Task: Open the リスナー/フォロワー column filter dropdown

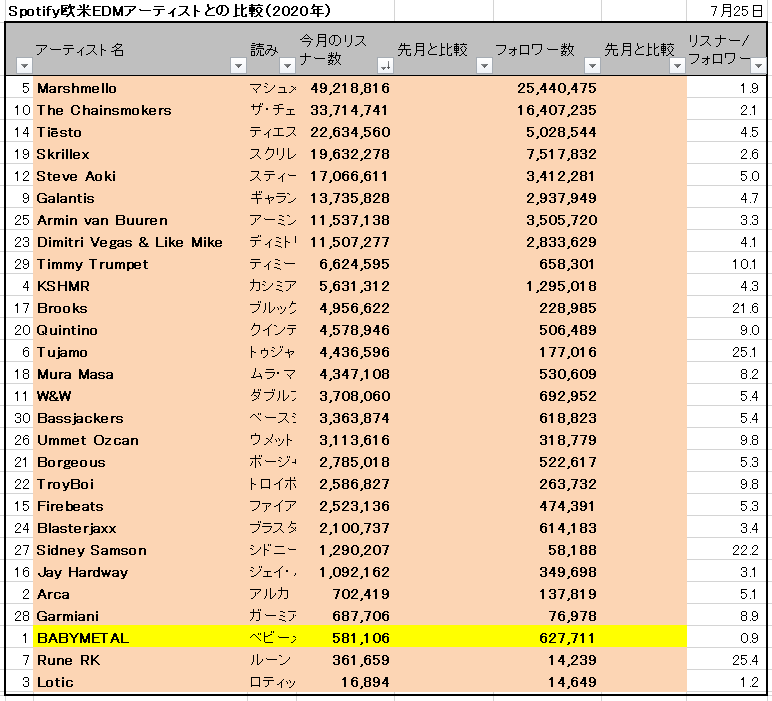Action: (758, 65)
